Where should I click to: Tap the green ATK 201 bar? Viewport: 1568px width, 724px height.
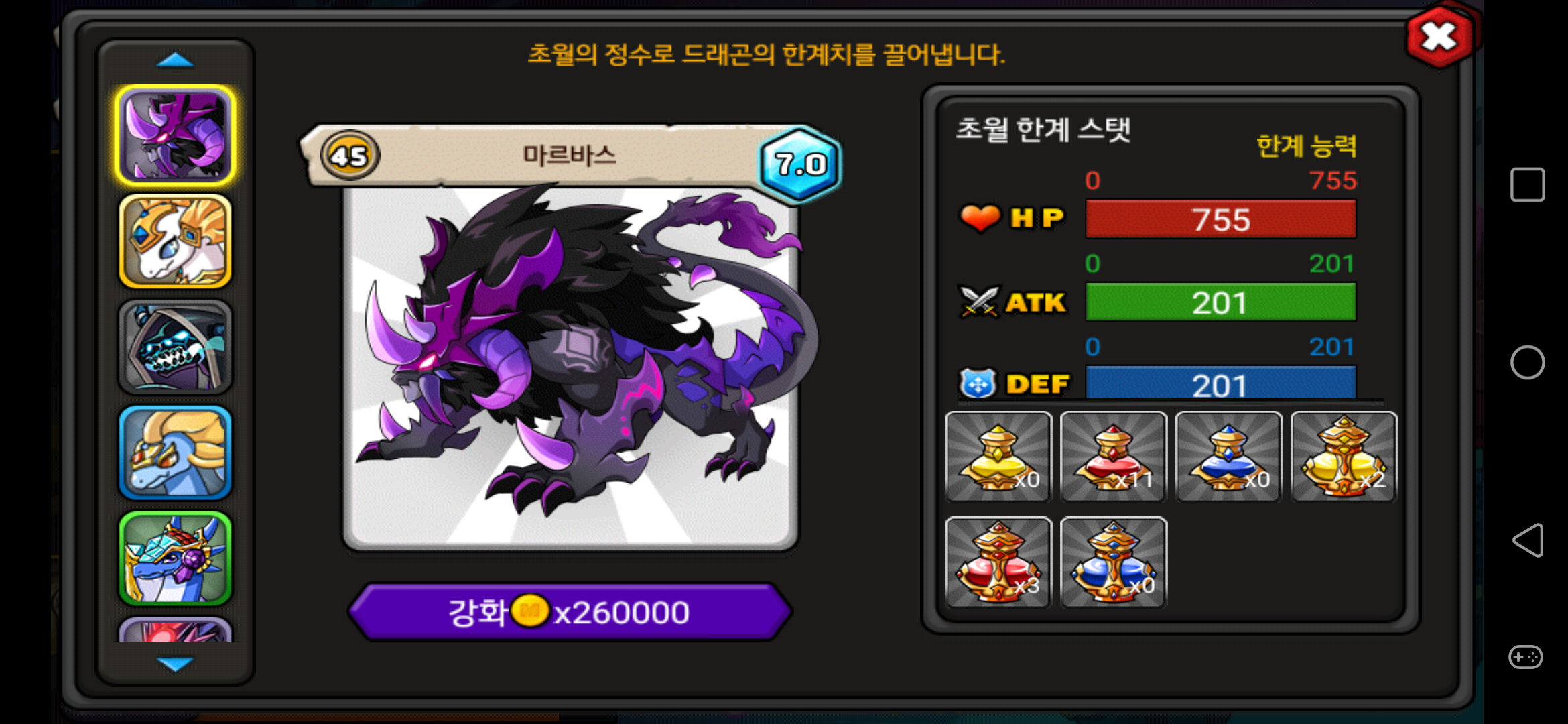pos(1220,302)
